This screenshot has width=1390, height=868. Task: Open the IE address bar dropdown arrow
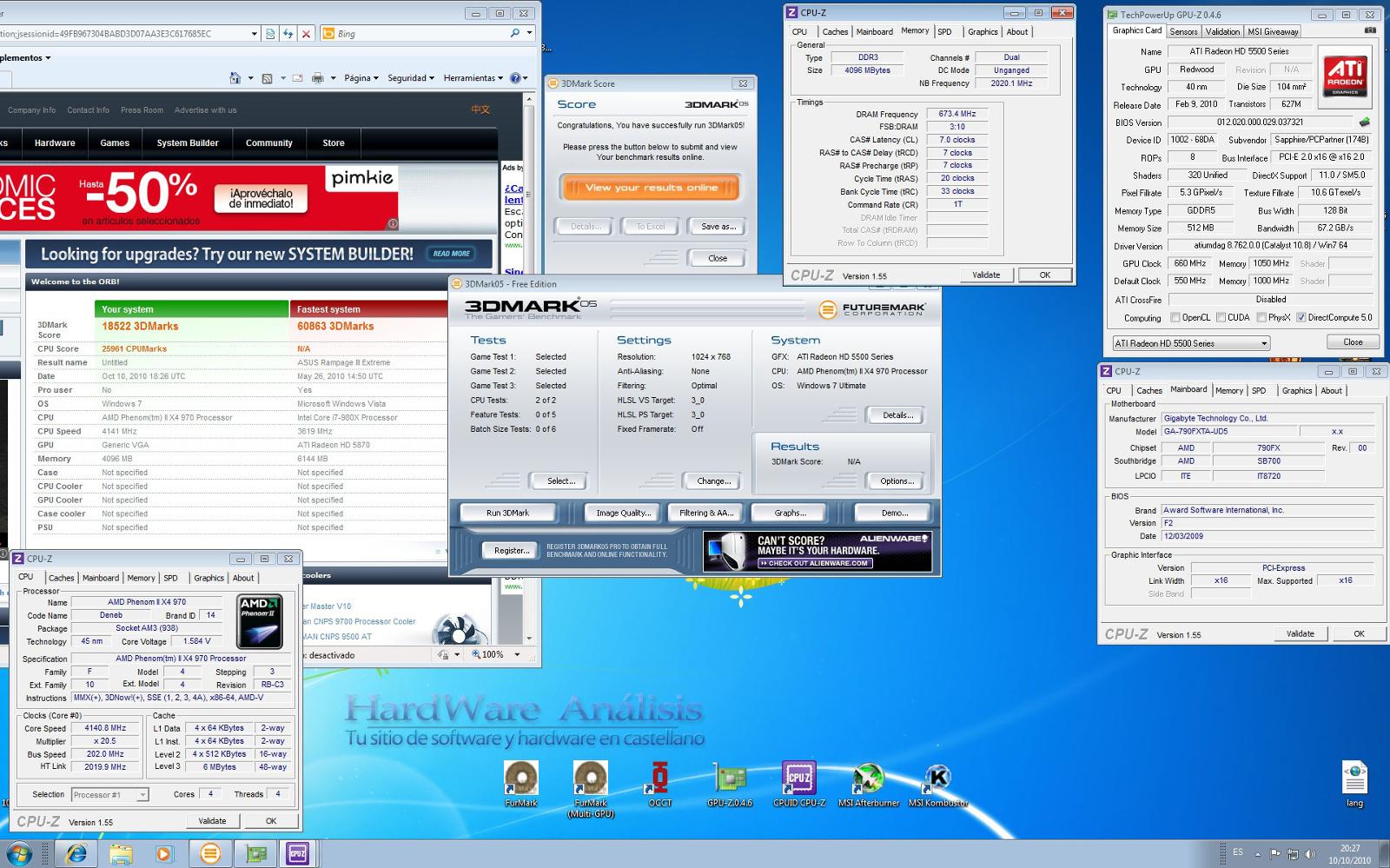click(x=254, y=33)
